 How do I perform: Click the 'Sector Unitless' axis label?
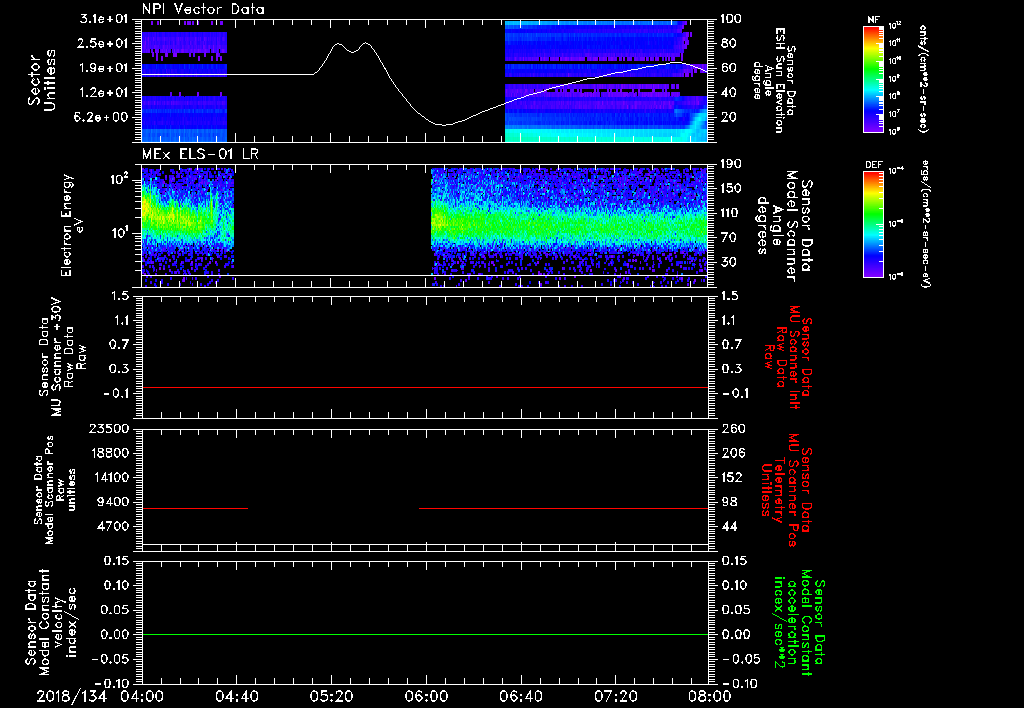(42, 80)
